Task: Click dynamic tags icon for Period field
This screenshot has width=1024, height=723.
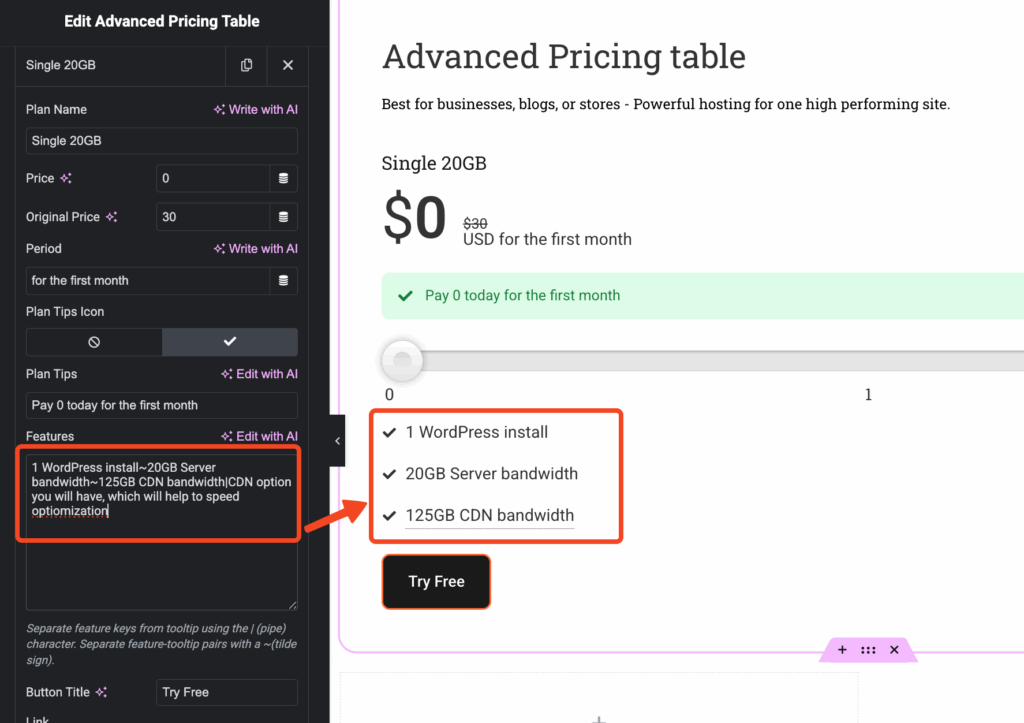Action: point(284,281)
